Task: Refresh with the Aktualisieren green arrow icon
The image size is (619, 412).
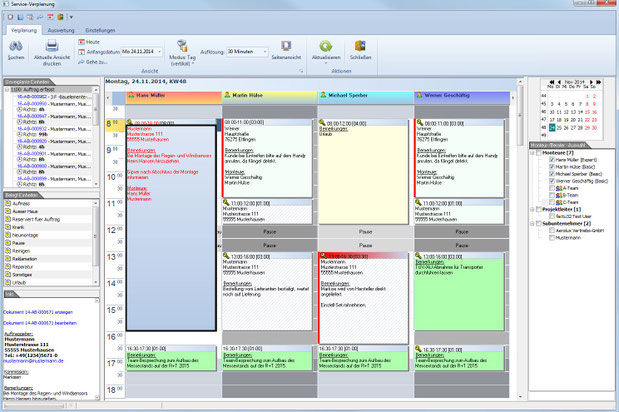Action: [x=326, y=46]
